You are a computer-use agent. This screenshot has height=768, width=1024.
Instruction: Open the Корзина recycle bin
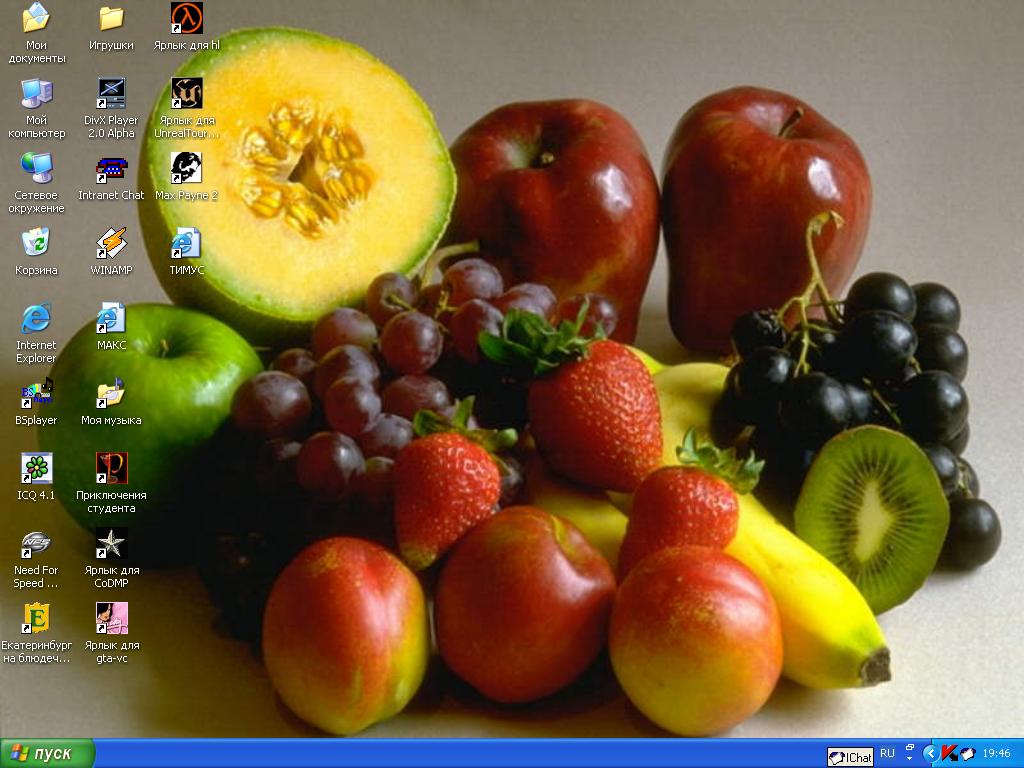pyautogui.click(x=36, y=243)
